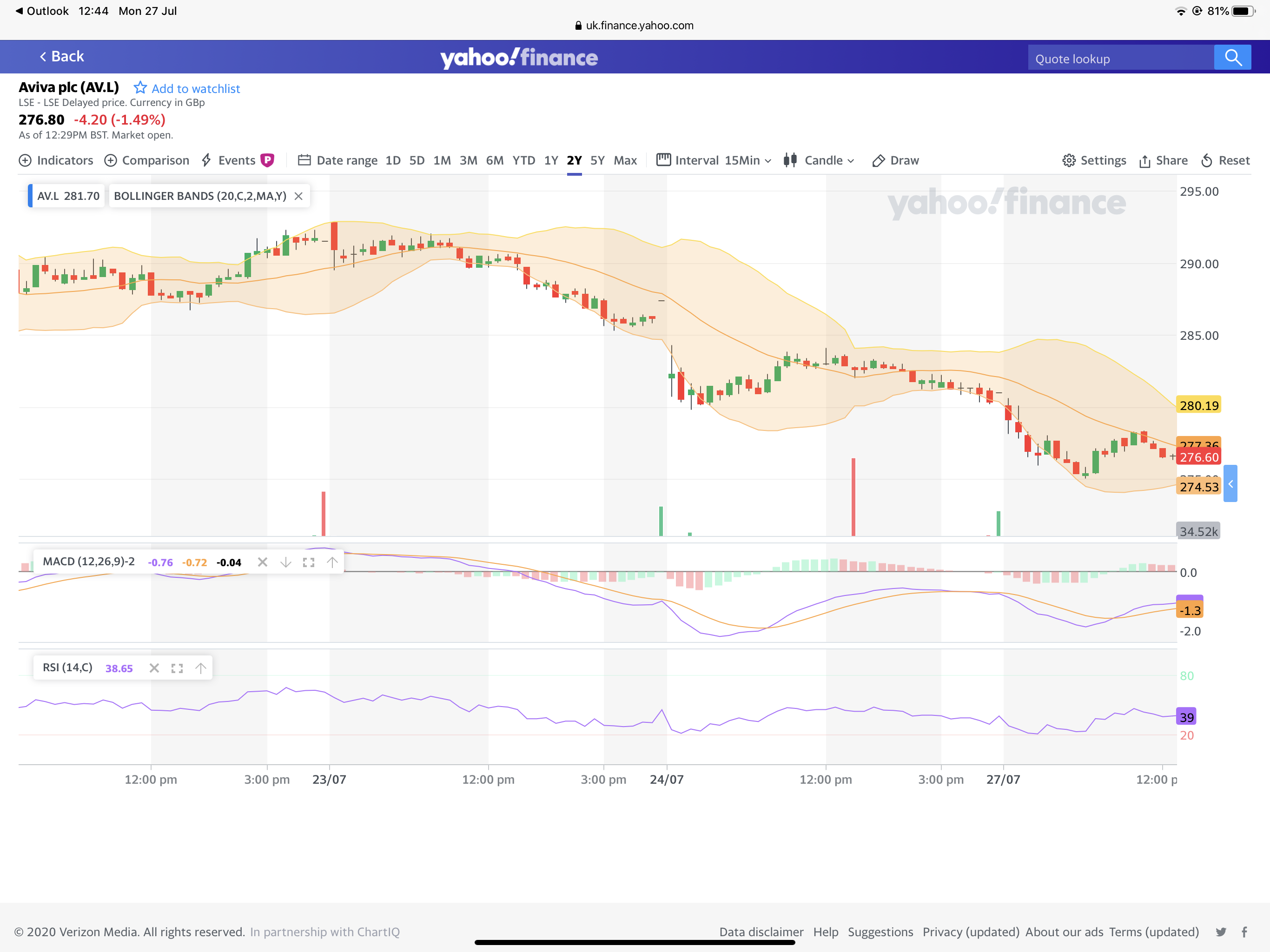
Task: Click the Share upload icon
Action: 1144,161
